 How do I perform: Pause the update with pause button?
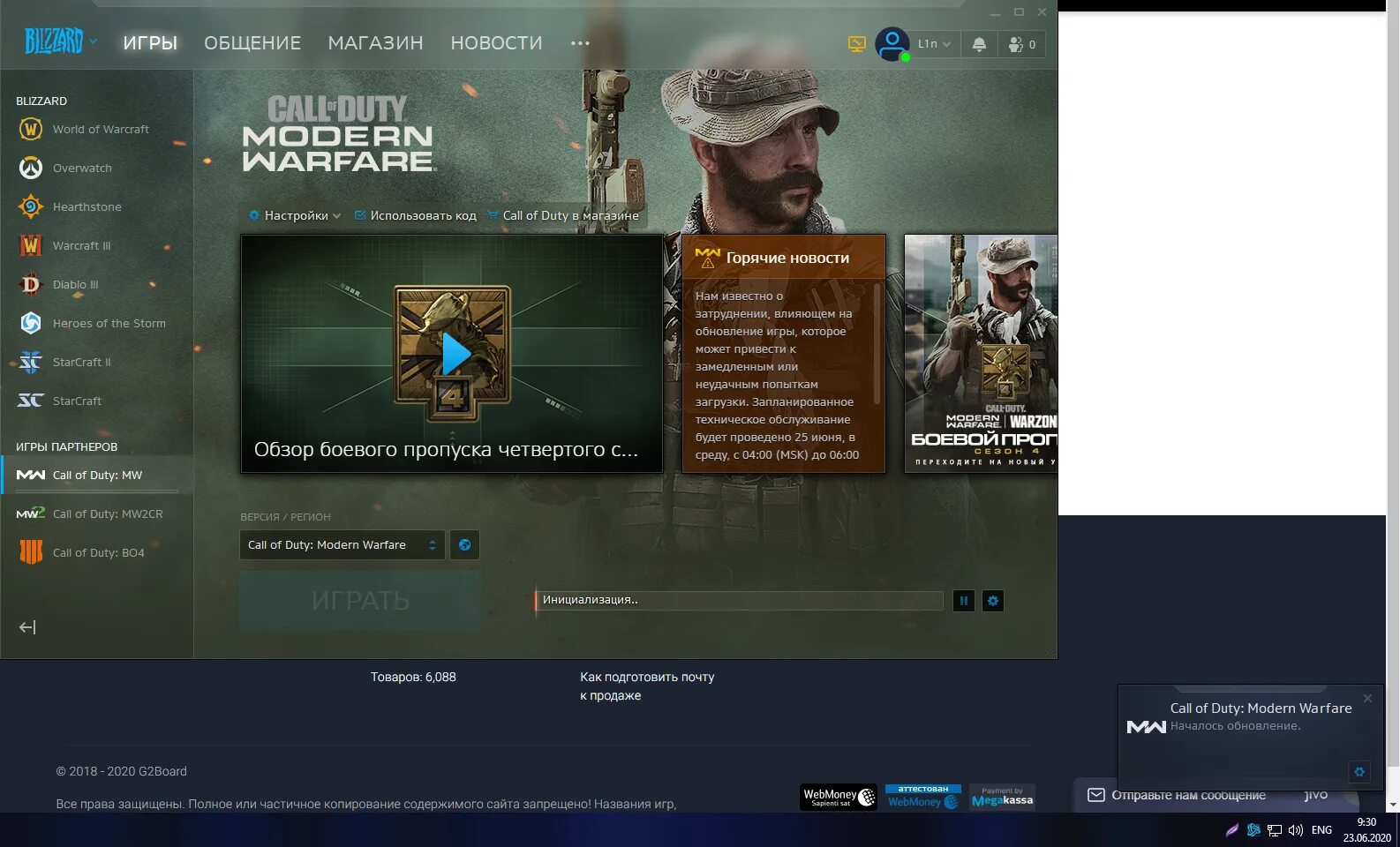click(x=964, y=601)
